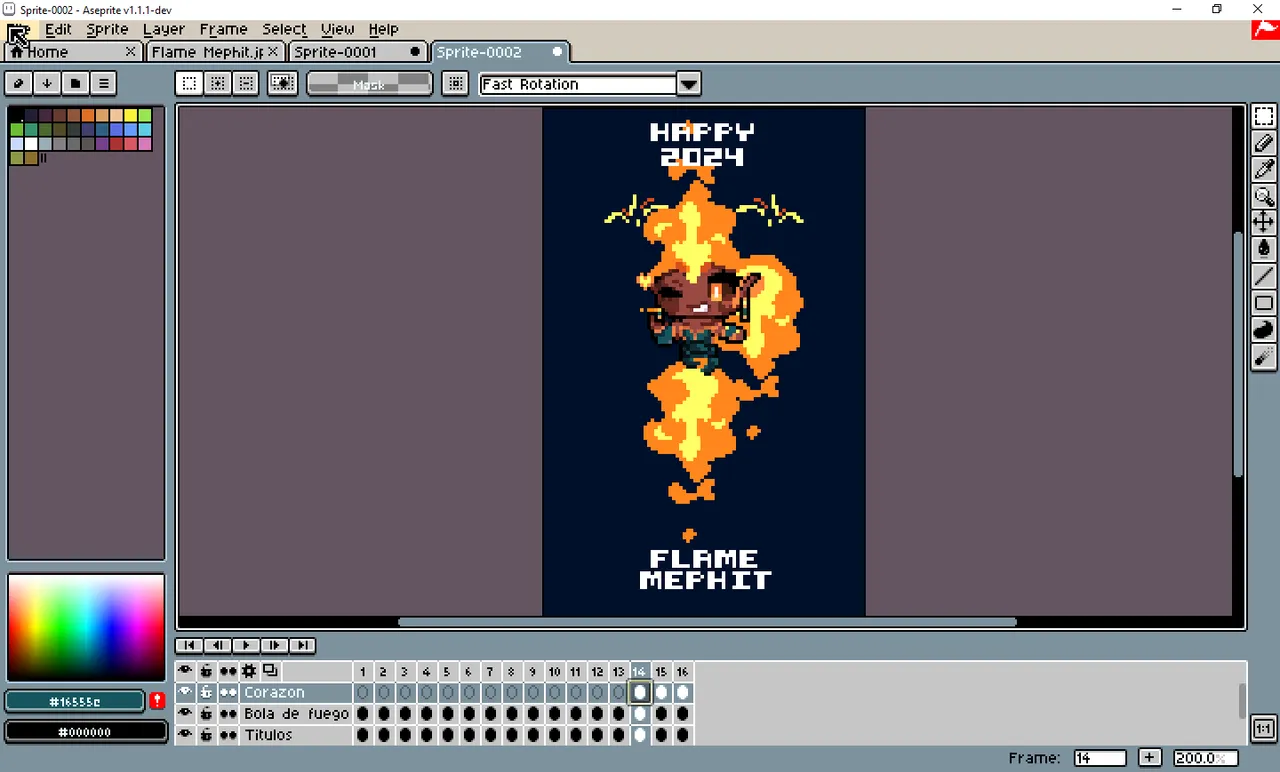Viewport: 1280px width, 772px height.
Task: Open the Frame menu
Action: click(223, 29)
